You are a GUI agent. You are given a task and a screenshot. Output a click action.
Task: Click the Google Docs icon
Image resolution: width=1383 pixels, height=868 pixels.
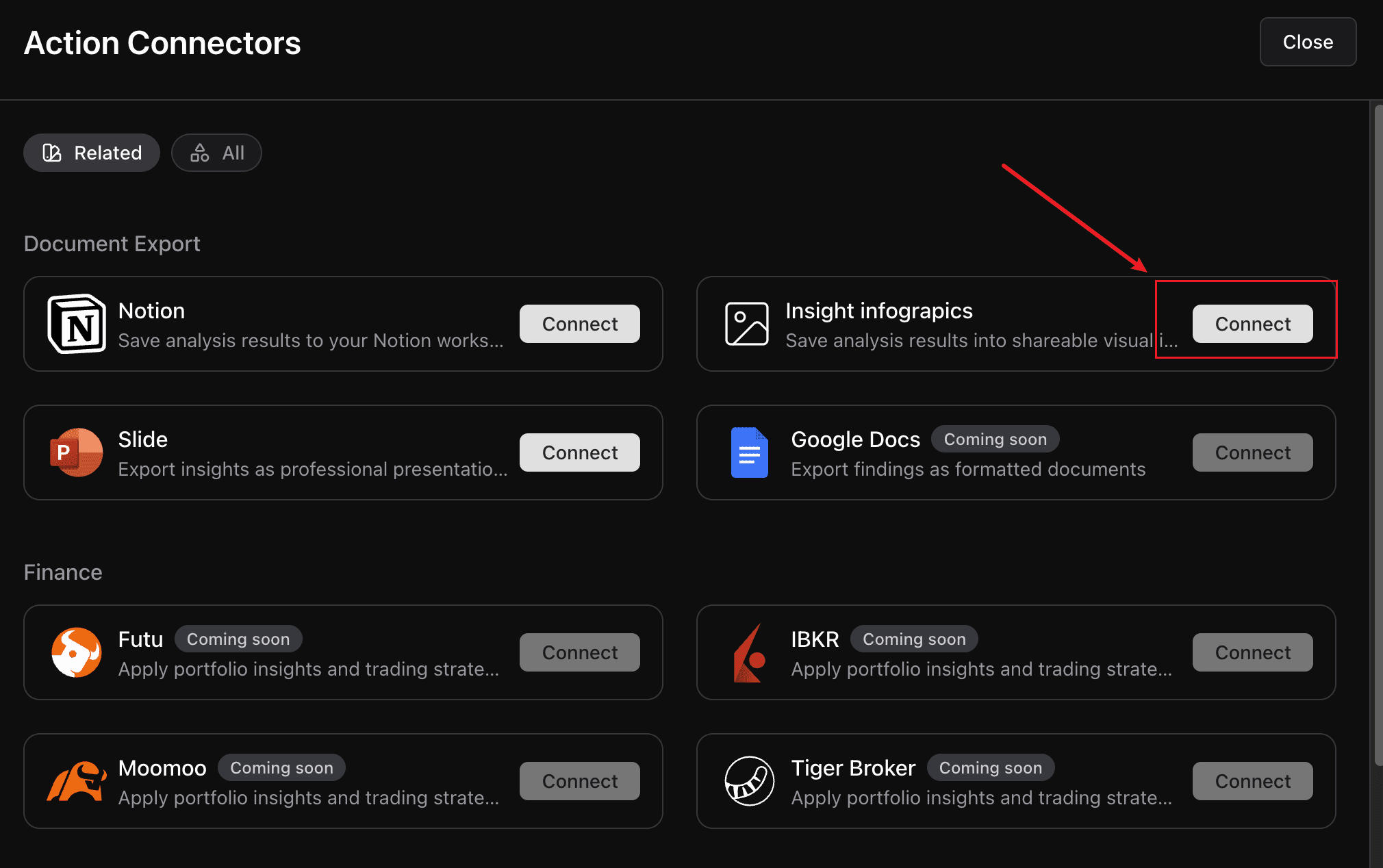tap(749, 452)
